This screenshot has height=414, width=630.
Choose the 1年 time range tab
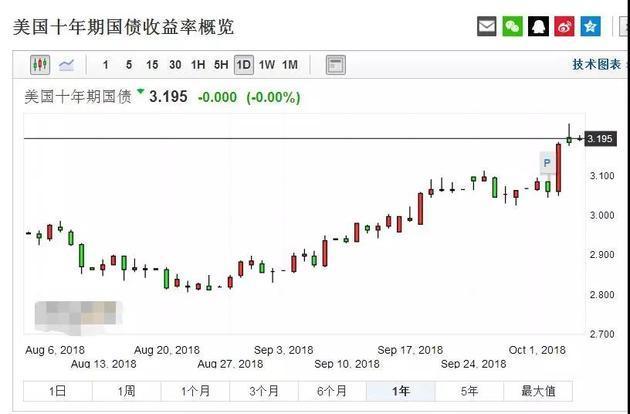[401, 391]
